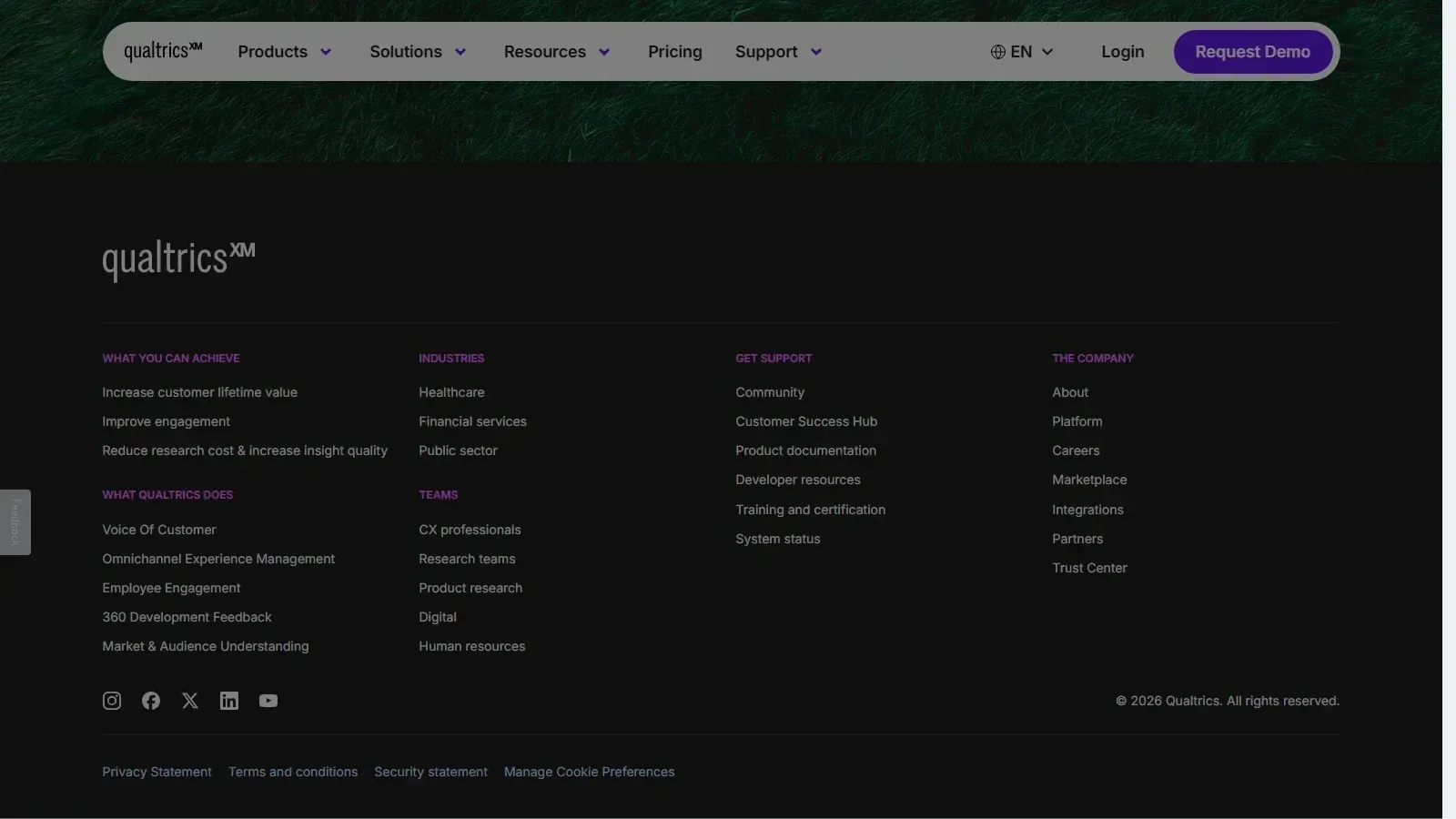
Task: Open Platform under The Company
Action: [x=1077, y=421]
